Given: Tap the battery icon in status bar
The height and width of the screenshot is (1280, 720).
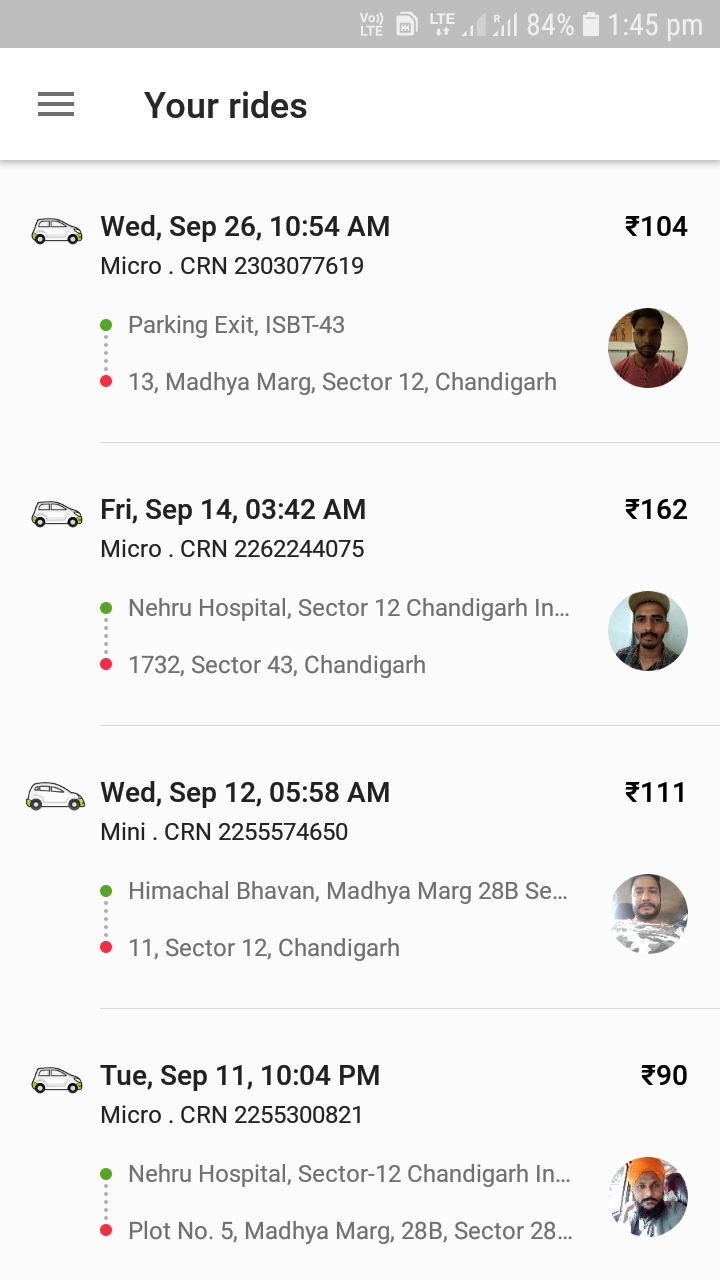Looking at the screenshot, I should [591, 25].
